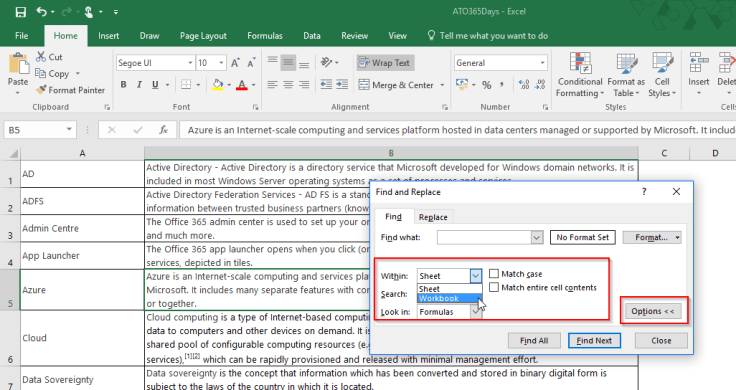This screenshot has width=736, height=390.
Task: Cut the selected cell content
Action: click(49, 57)
